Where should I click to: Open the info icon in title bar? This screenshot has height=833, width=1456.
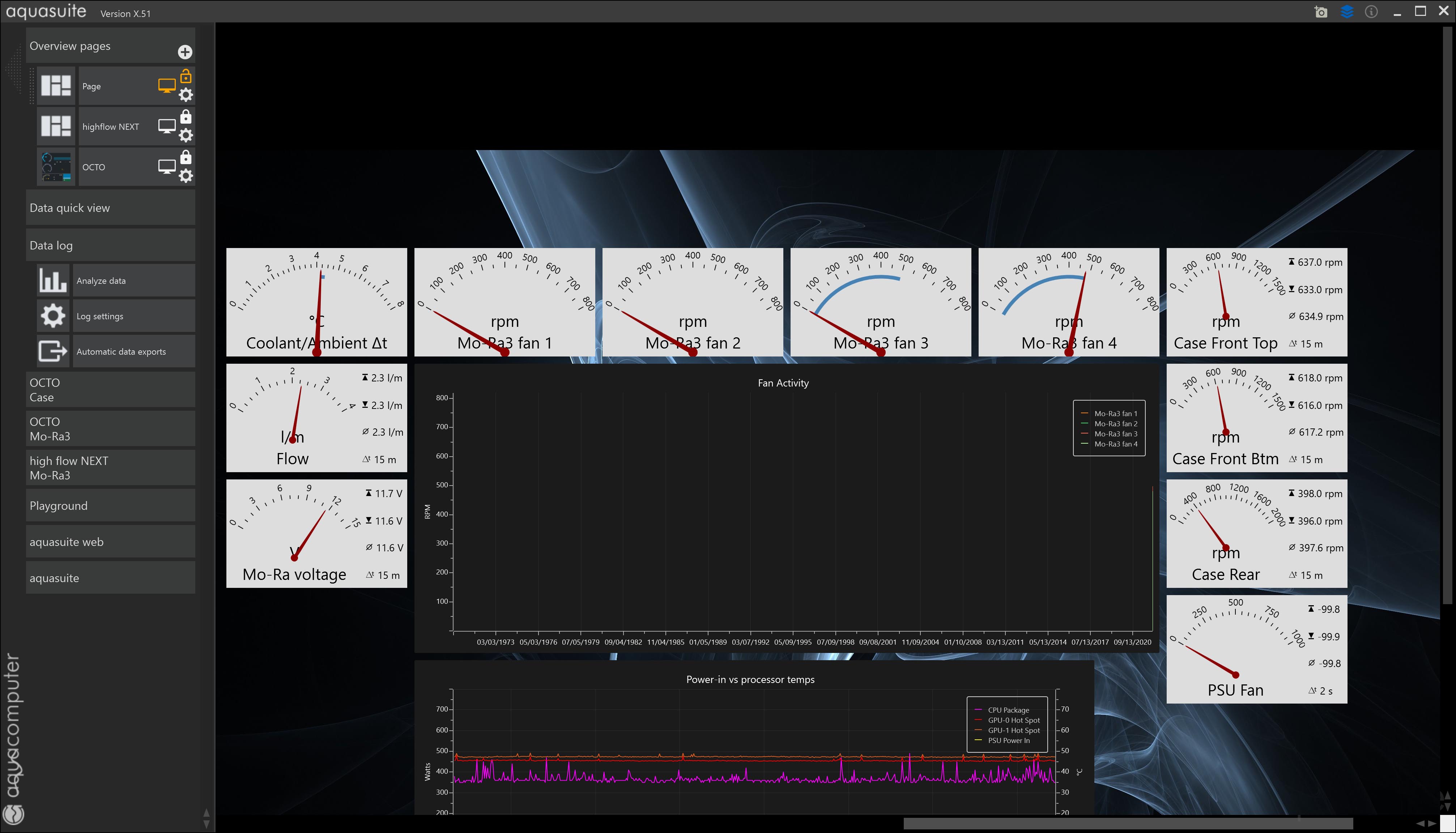(1371, 12)
